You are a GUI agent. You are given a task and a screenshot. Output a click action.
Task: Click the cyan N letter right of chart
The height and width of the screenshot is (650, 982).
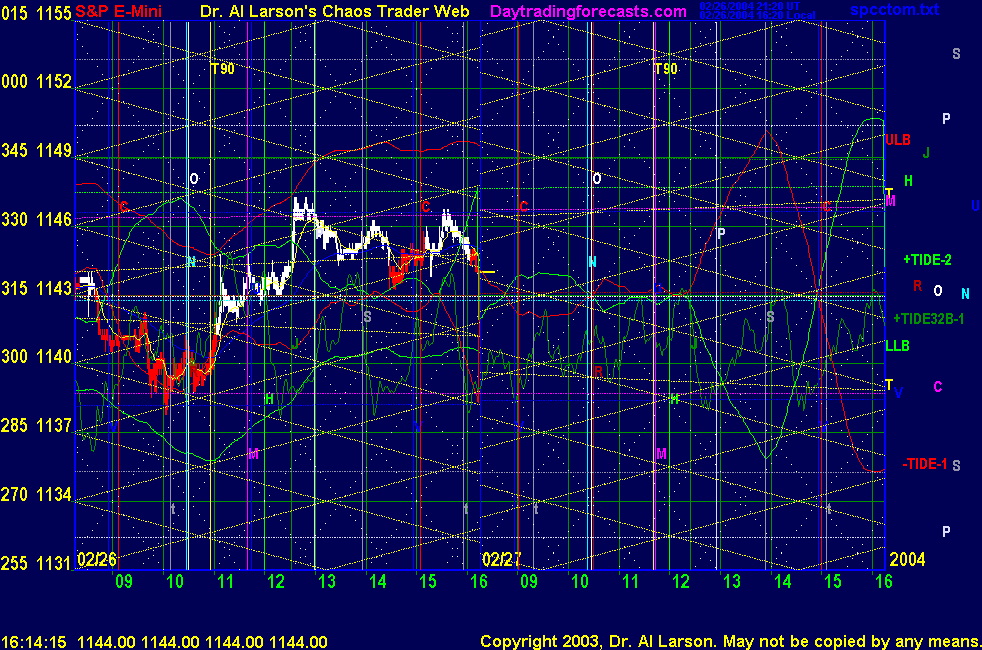(966, 294)
